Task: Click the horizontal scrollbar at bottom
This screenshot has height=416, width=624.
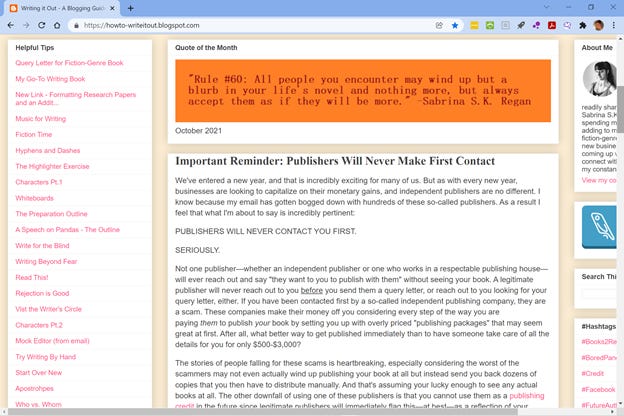Action: point(263,412)
